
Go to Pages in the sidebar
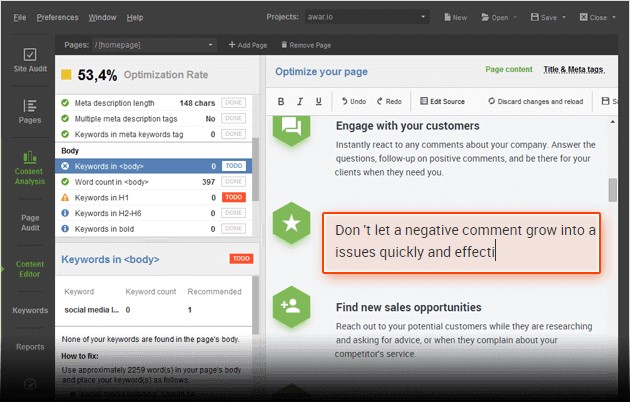pyautogui.click(x=29, y=112)
